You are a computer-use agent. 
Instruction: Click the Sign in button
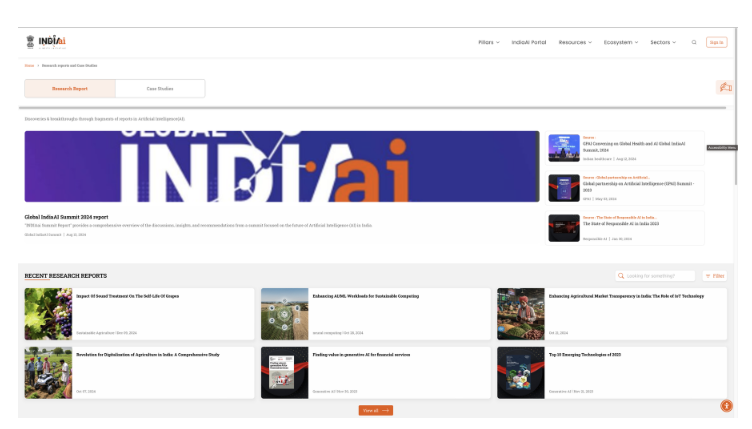(716, 42)
